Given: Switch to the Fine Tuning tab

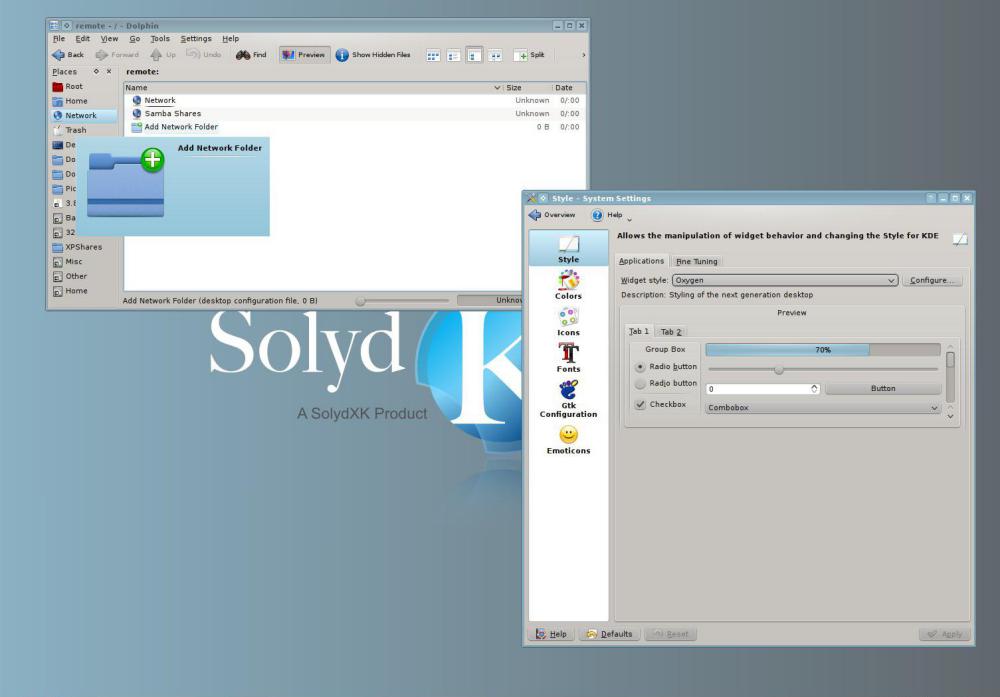Looking at the screenshot, I should tap(696, 261).
